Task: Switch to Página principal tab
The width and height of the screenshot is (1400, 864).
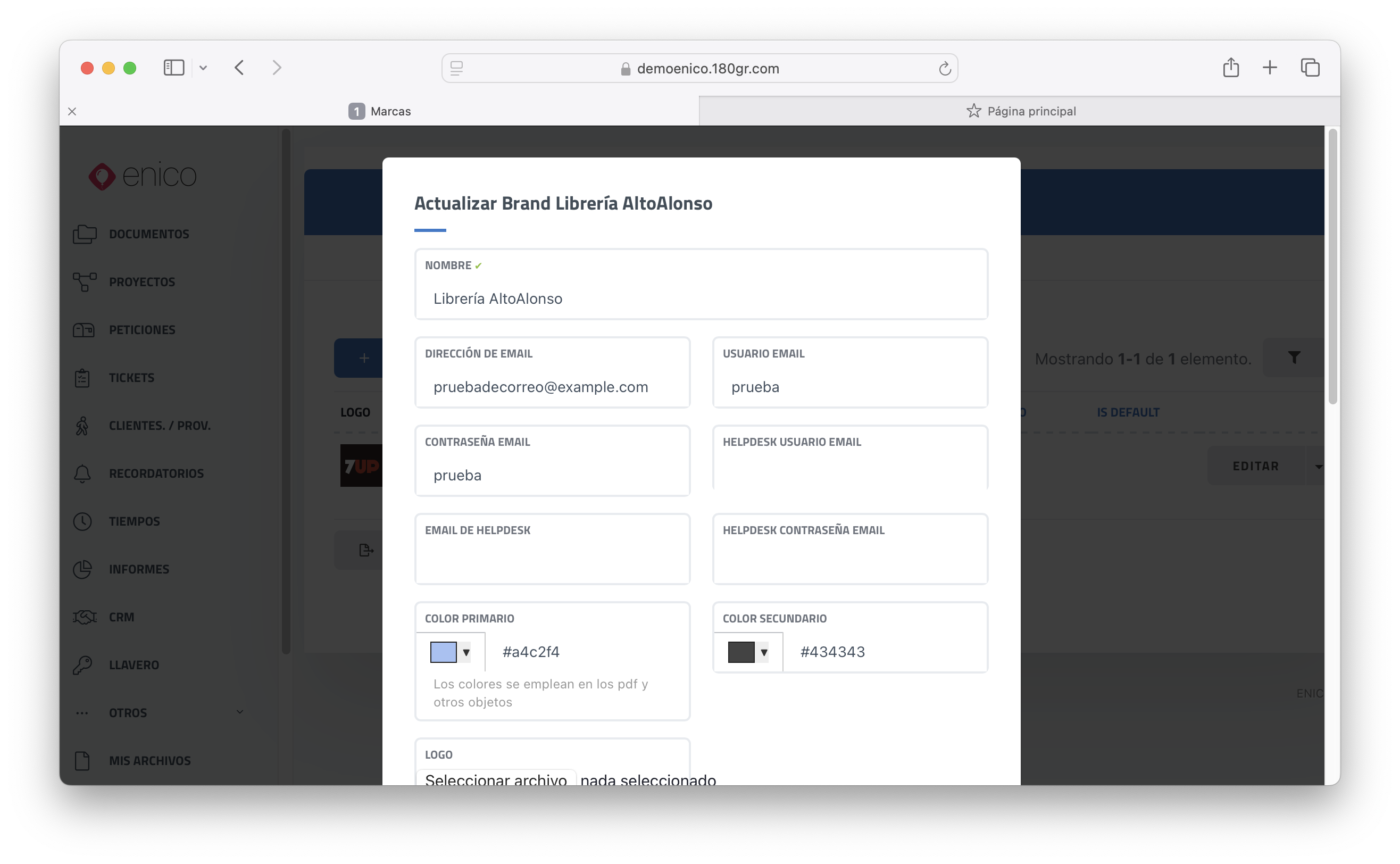Action: [1020, 111]
